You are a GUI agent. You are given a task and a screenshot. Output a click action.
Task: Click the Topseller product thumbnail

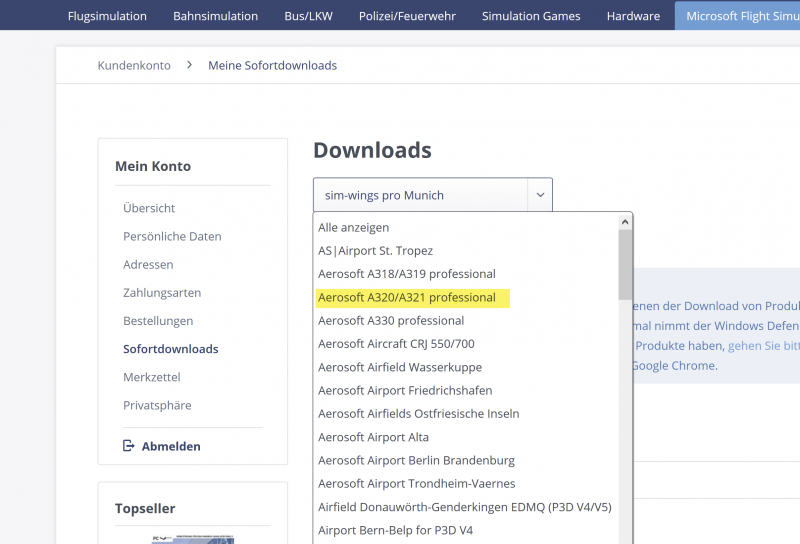[193, 539]
